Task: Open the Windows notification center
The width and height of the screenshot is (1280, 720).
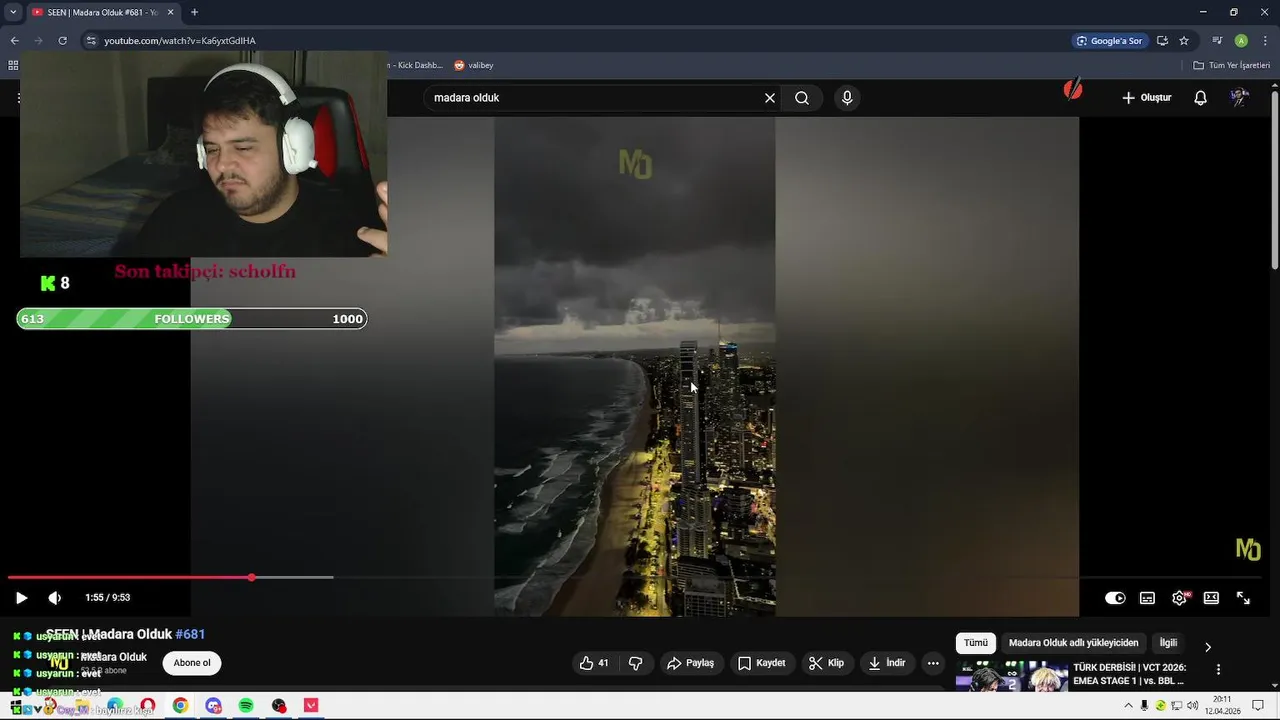Action: [1258, 706]
